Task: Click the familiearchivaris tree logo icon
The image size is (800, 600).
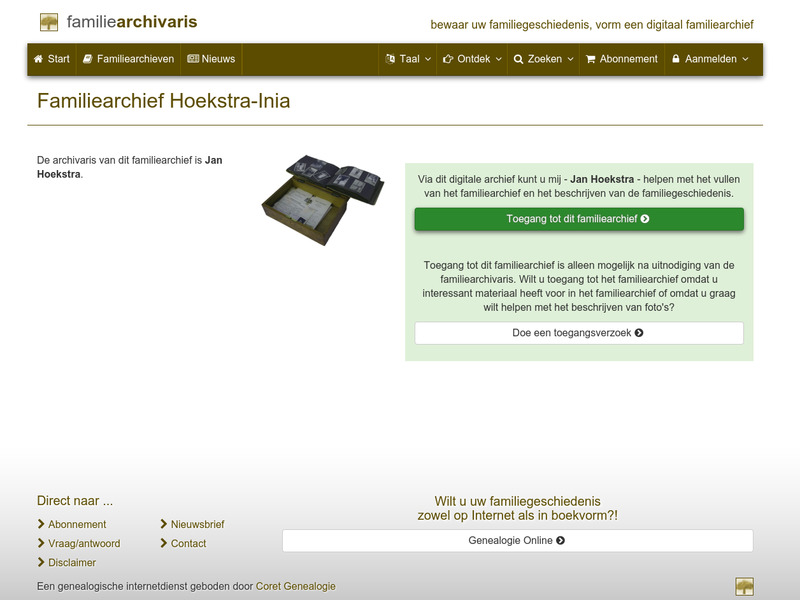Action: 49,22
